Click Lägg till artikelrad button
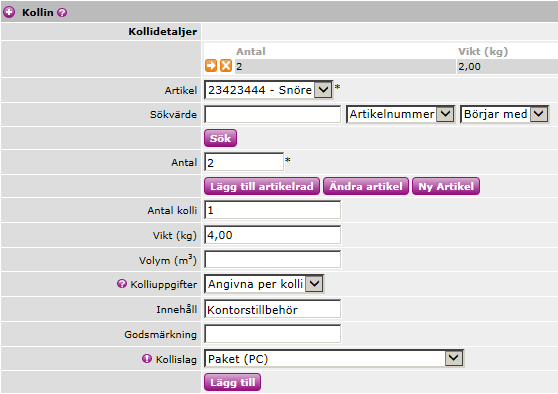Screen dimensions: 558x394 262,186
